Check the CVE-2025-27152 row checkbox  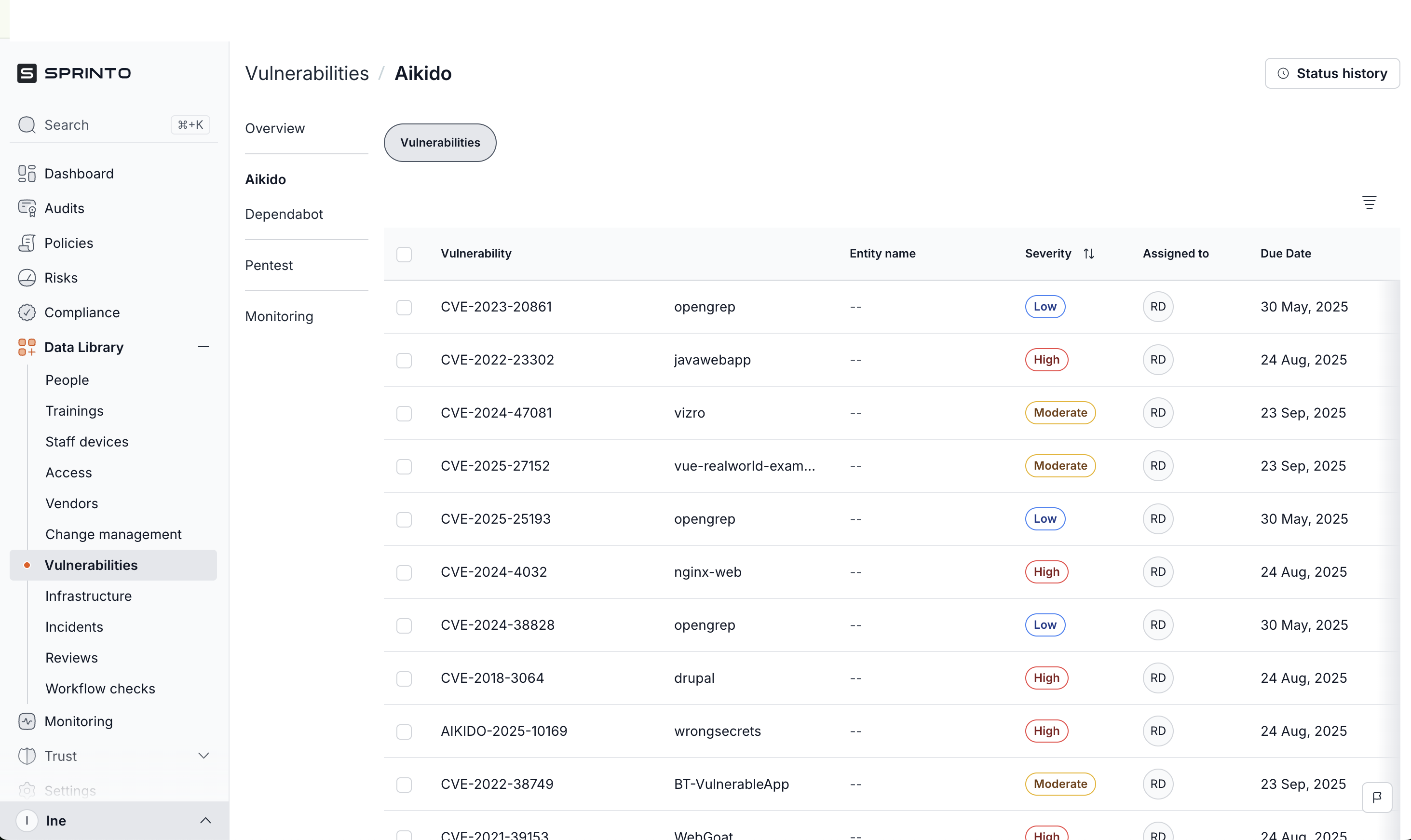(x=404, y=466)
